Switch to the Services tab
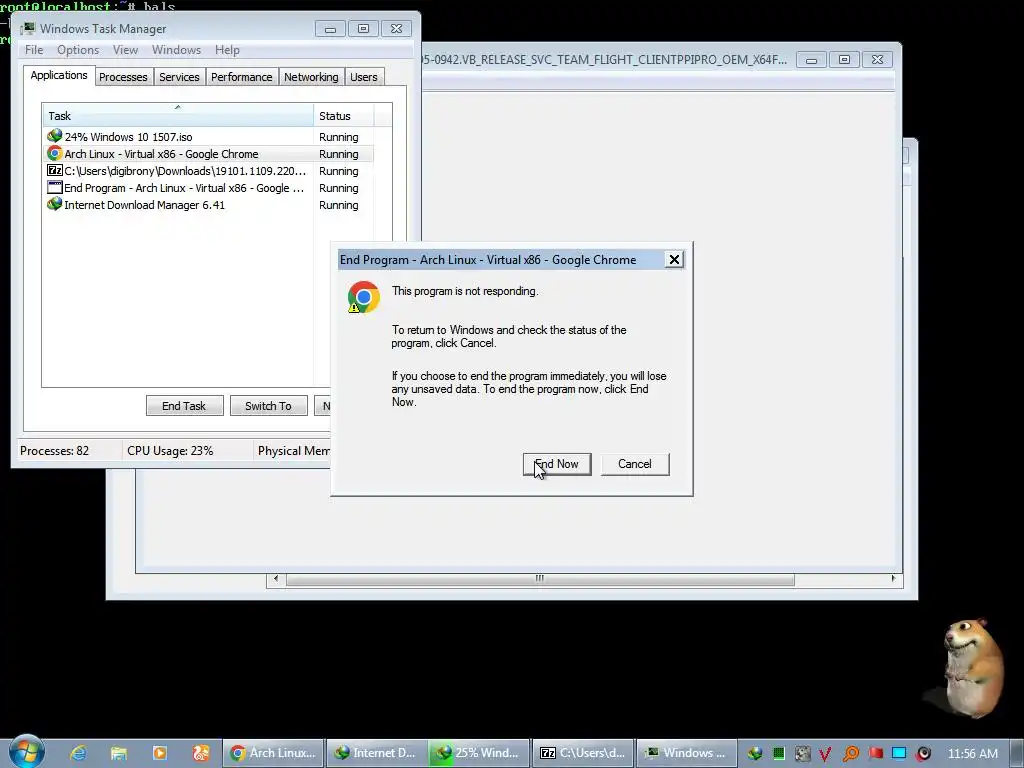This screenshot has width=1024, height=768. coord(179,77)
